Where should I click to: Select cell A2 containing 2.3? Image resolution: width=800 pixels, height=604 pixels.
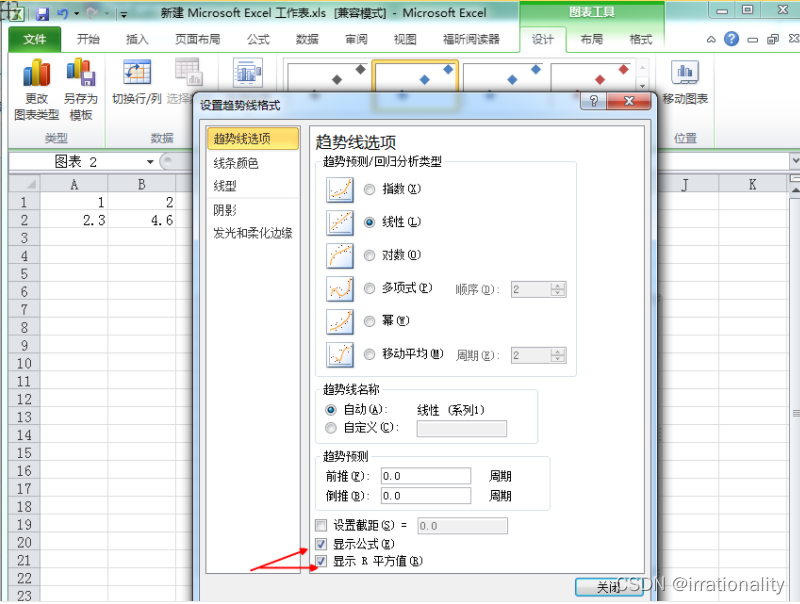[x=74, y=220]
